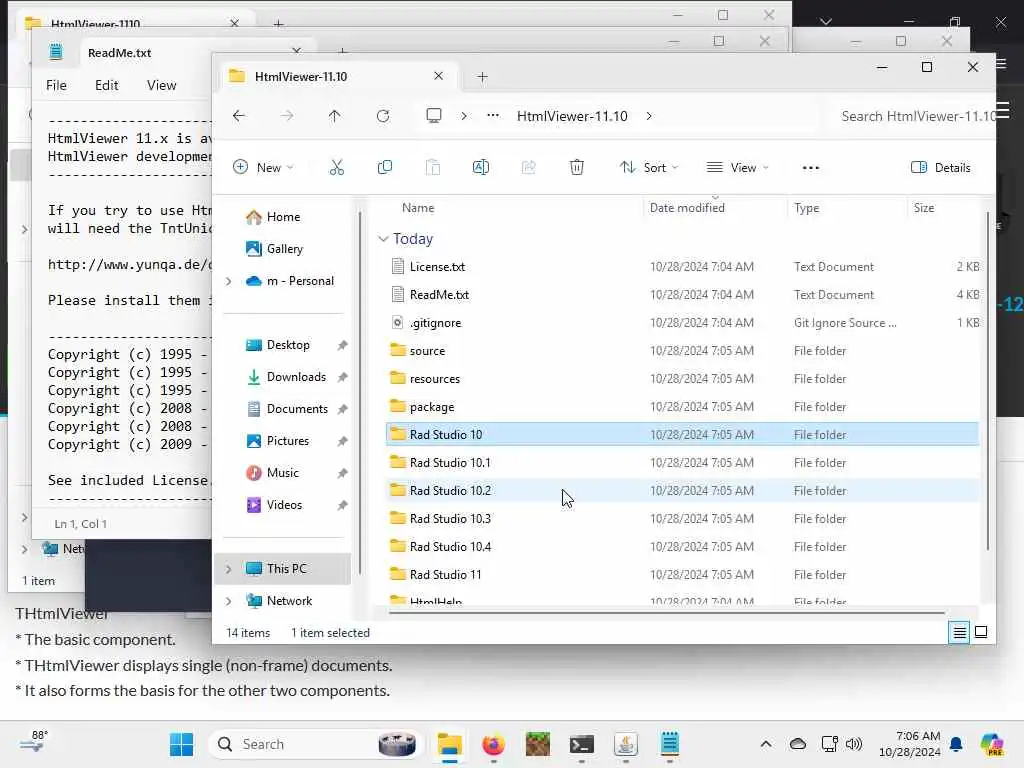Select the source folder
Viewport: 1024px width, 768px height.
pos(682,351)
